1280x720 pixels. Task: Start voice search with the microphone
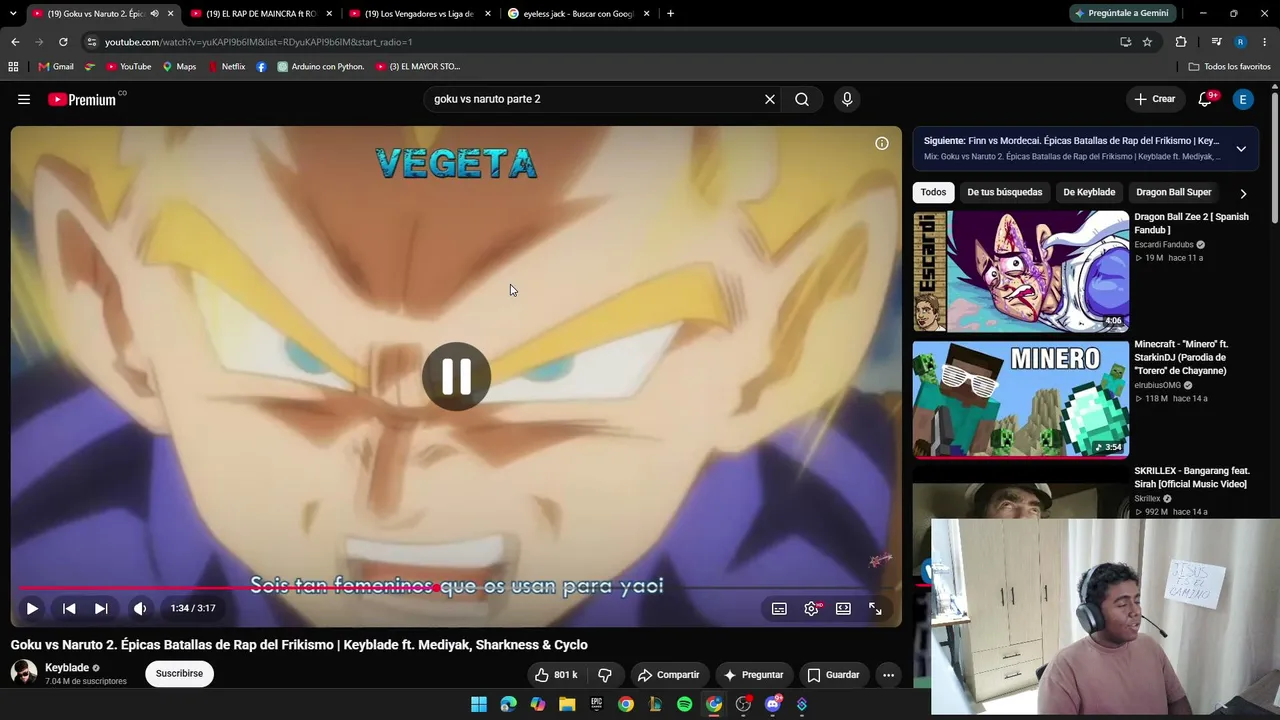click(x=847, y=99)
